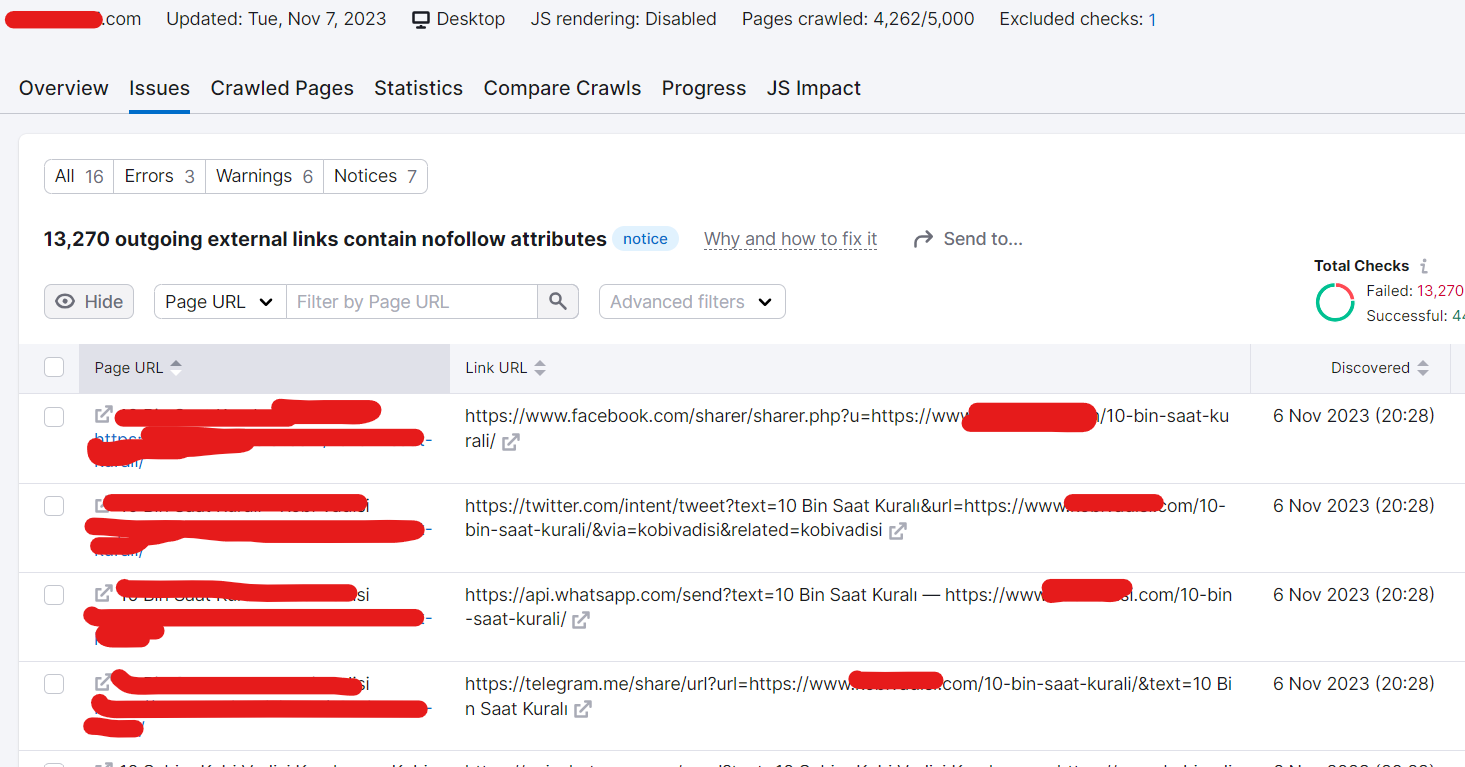The width and height of the screenshot is (1465, 767).
Task: Open page URL external icon in Facebook row
Action: (103, 415)
